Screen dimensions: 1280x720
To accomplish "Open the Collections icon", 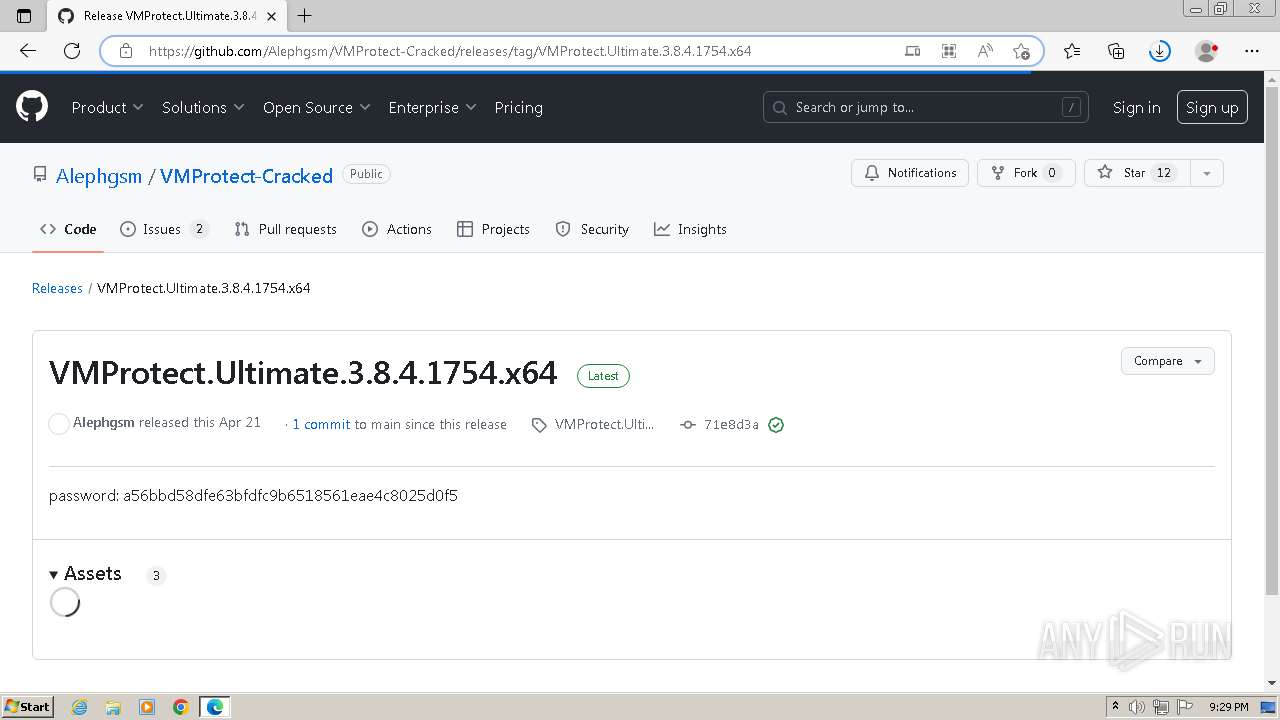I will coord(1116,51).
